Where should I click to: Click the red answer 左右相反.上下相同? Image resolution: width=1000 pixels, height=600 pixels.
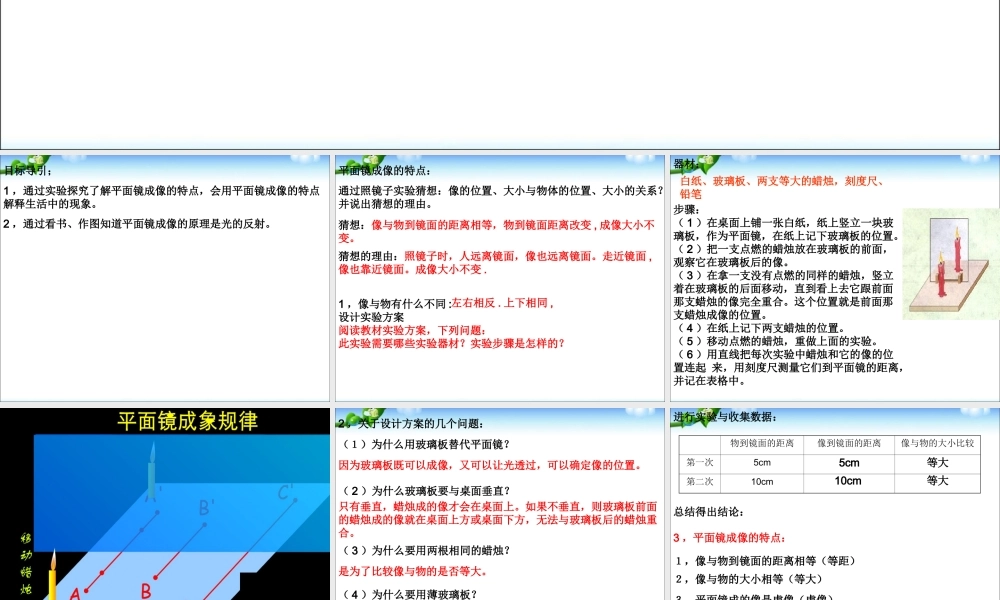[502, 302]
